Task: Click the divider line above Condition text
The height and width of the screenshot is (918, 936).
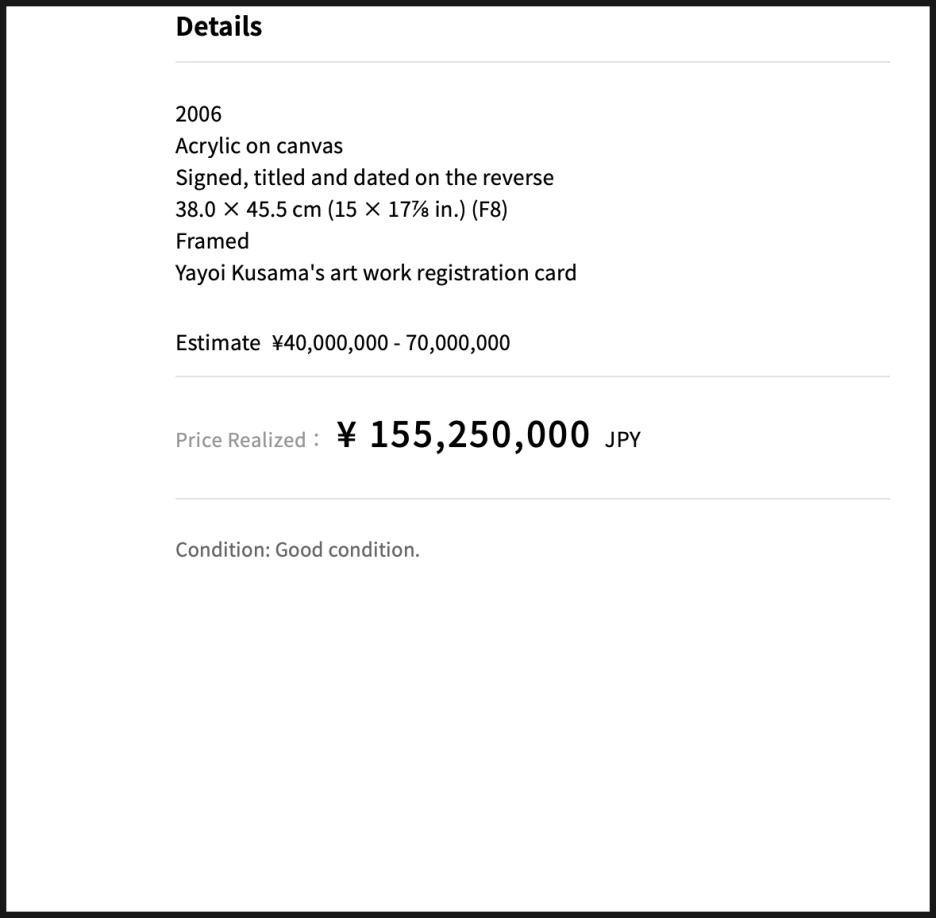Action: (532, 498)
